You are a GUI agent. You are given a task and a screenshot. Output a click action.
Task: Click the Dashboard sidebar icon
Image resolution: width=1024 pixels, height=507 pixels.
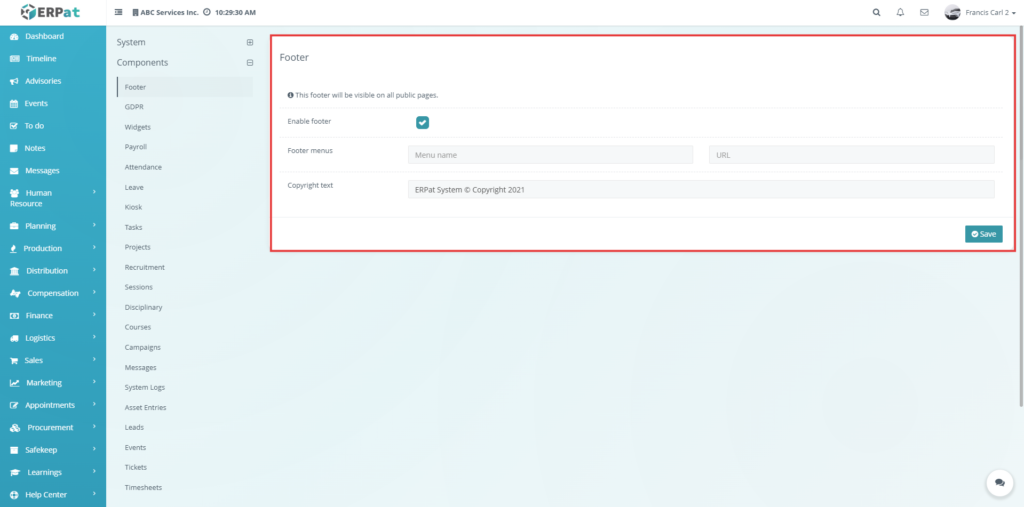point(14,37)
